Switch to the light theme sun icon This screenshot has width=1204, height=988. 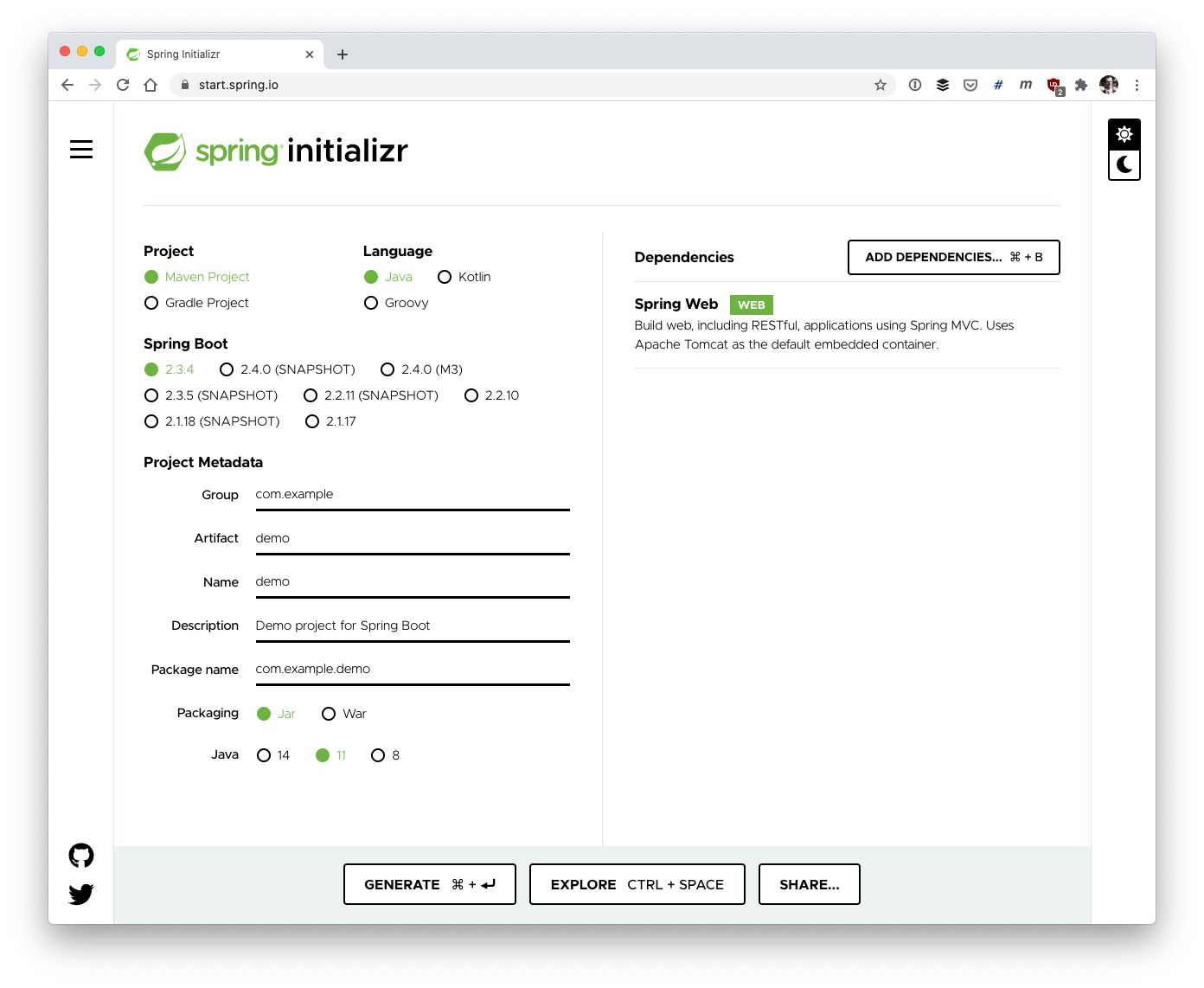pos(1124,134)
